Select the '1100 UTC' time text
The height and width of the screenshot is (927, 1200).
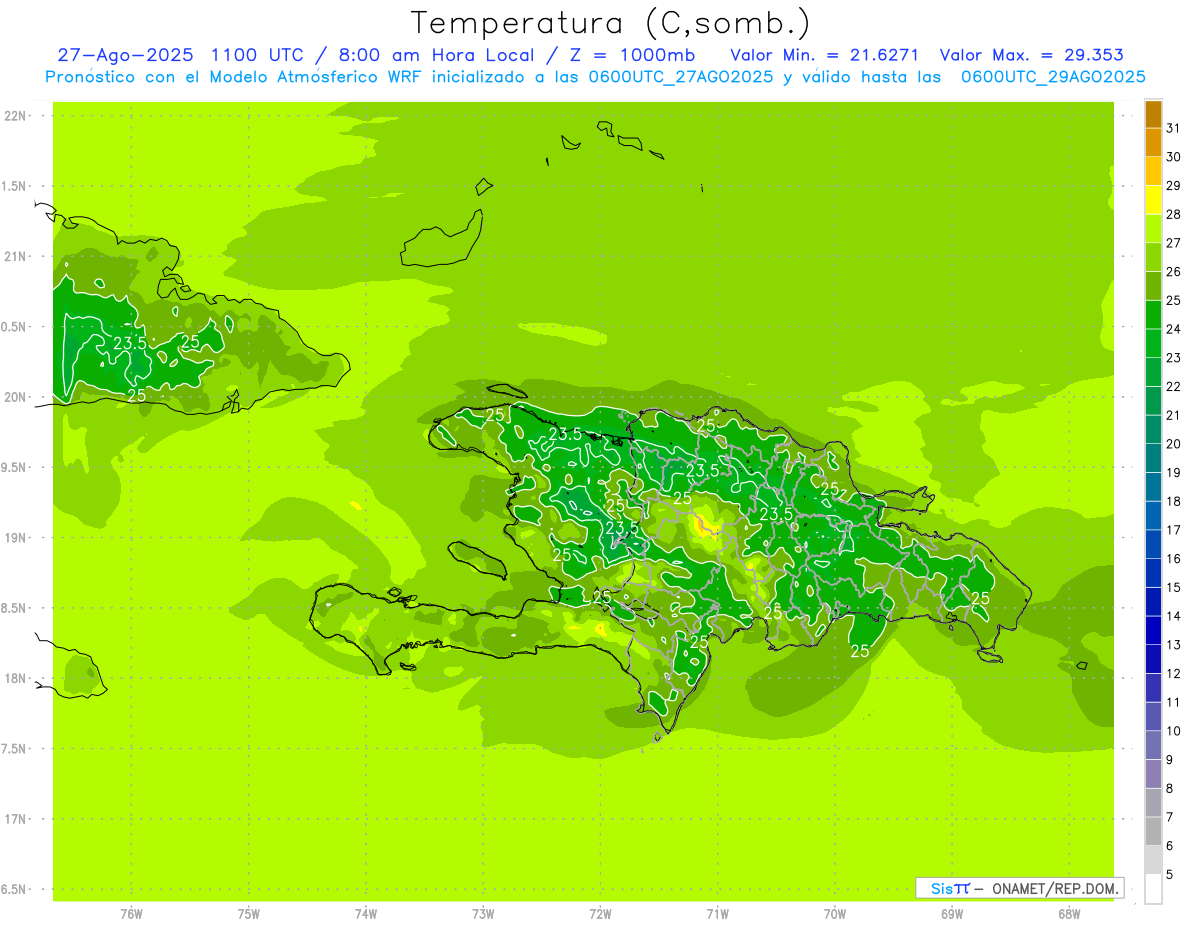point(259,55)
